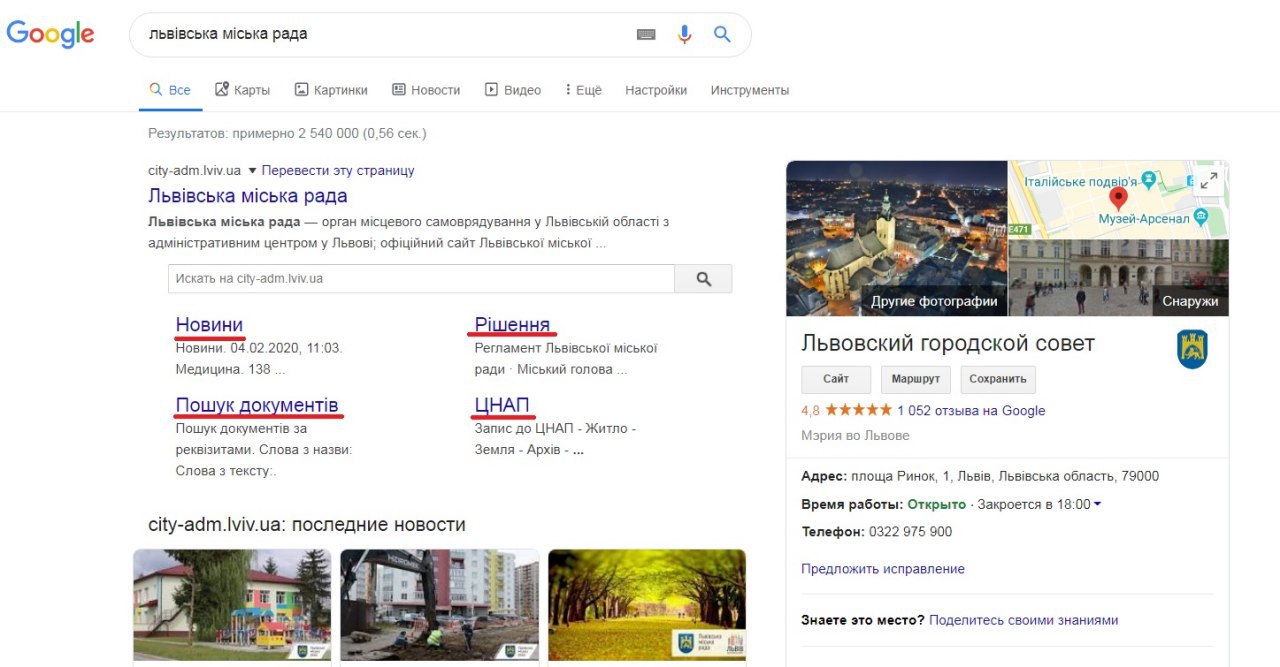This screenshot has width=1280, height=667.
Task: Open the Снаружи street view photo
Action: pos(1118,278)
